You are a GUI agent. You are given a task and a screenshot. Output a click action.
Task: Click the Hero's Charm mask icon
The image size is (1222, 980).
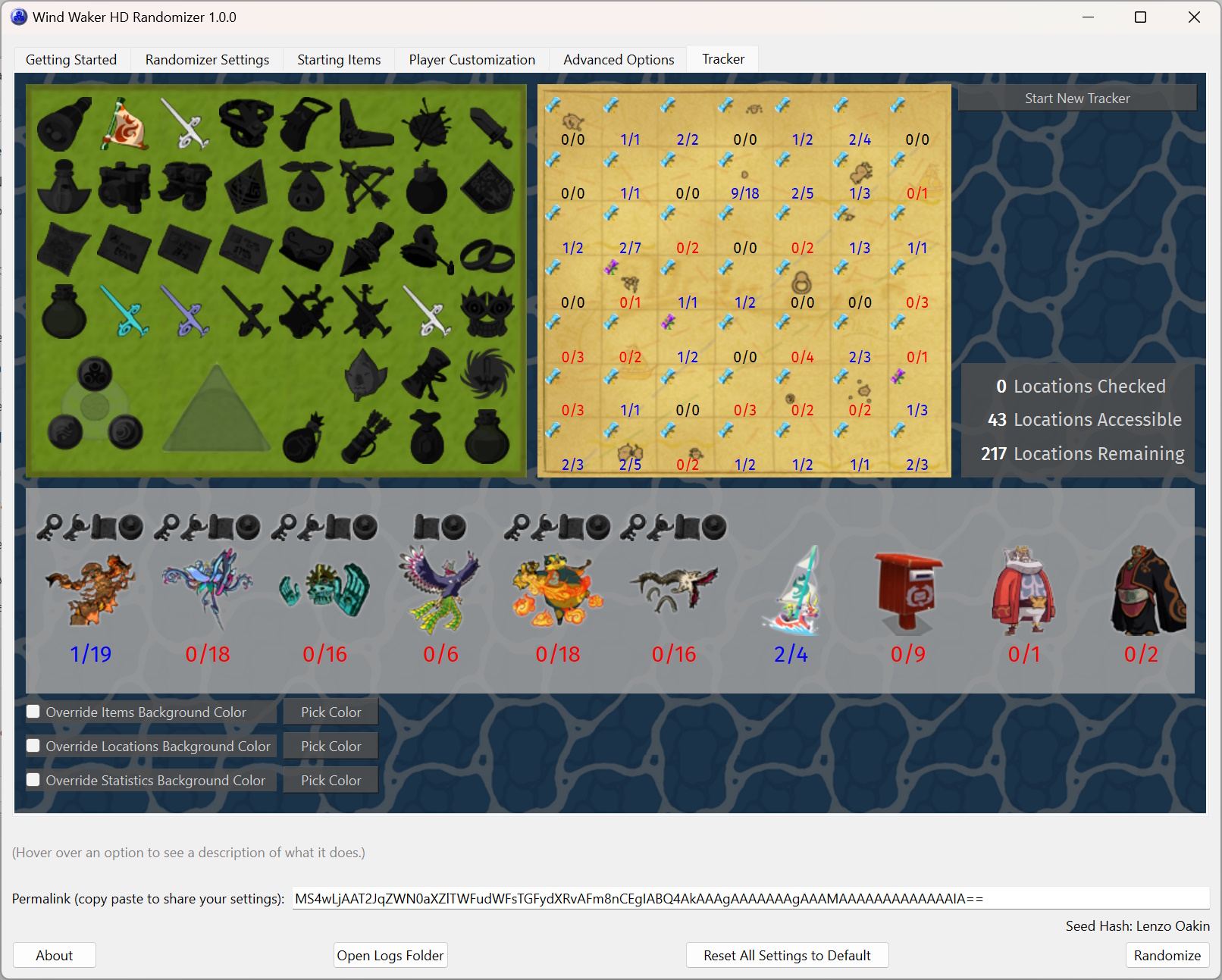coord(488,311)
